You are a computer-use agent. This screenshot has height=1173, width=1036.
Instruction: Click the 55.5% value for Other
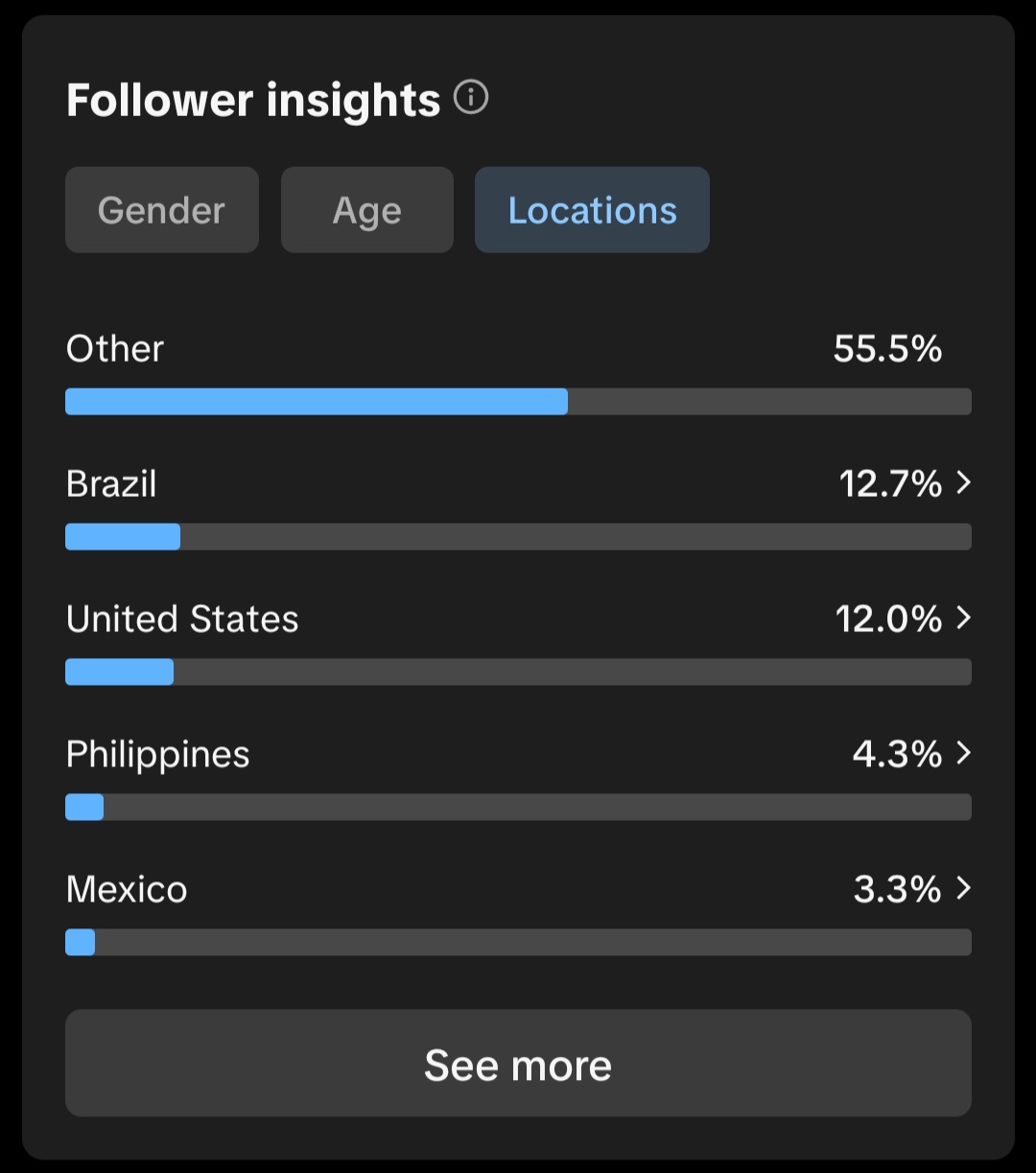(x=887, y=349)
